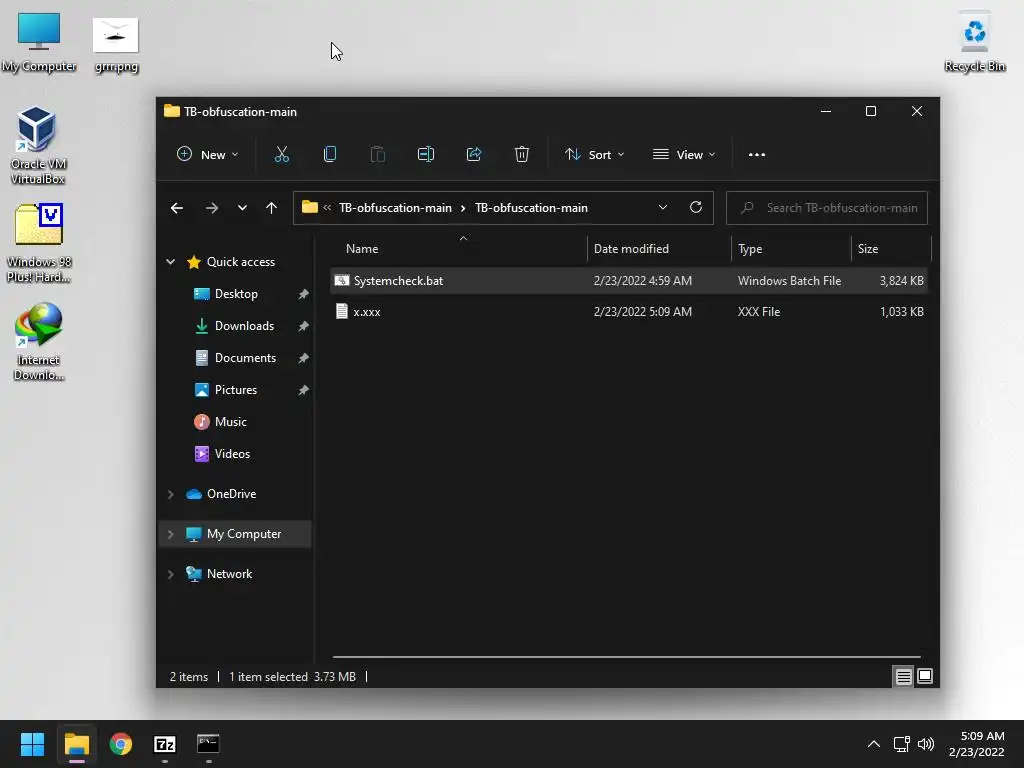
Task: Sort by Date modified column
Action: [659, 249]
